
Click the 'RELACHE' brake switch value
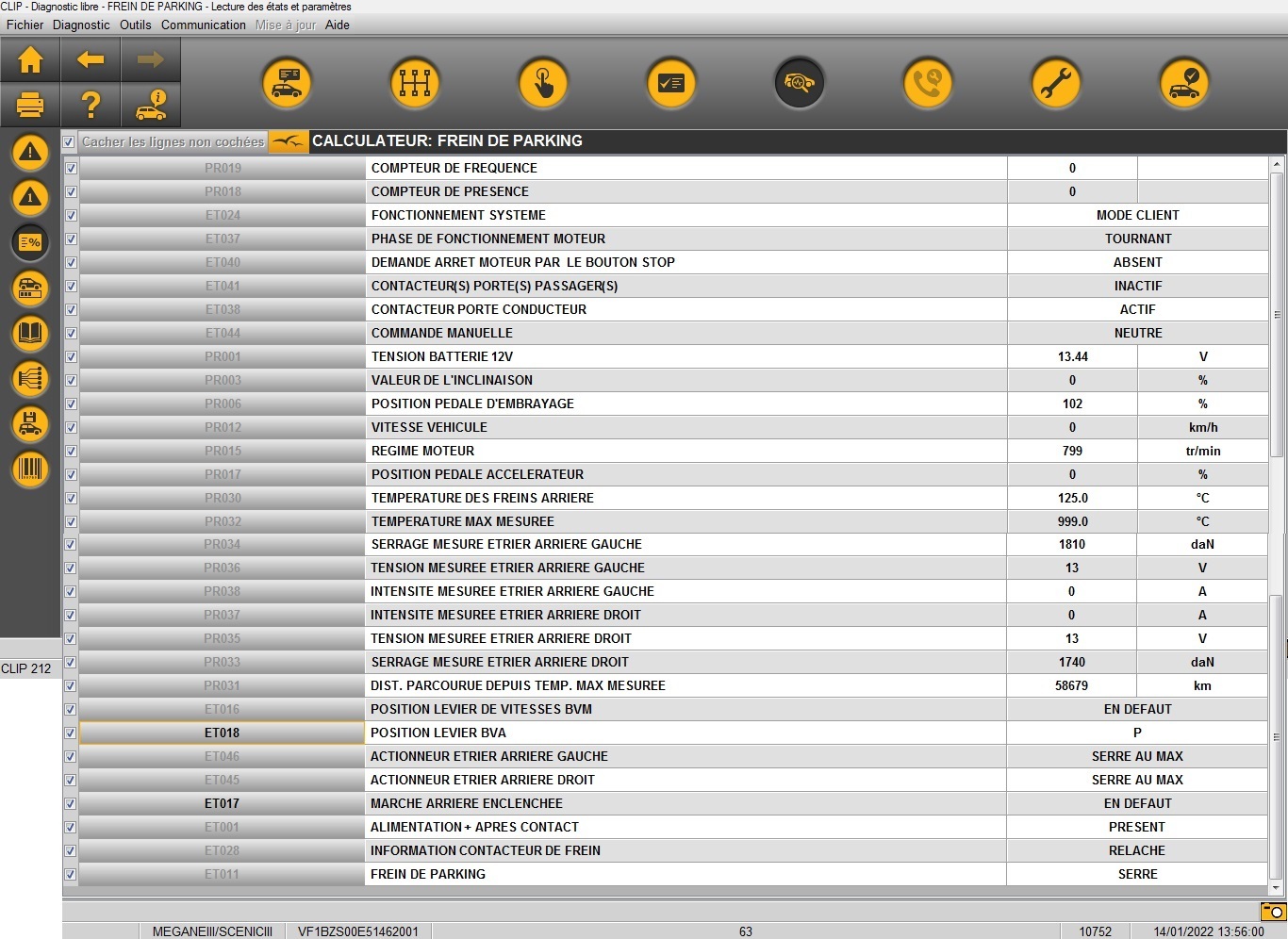[x=1137, y=850]
